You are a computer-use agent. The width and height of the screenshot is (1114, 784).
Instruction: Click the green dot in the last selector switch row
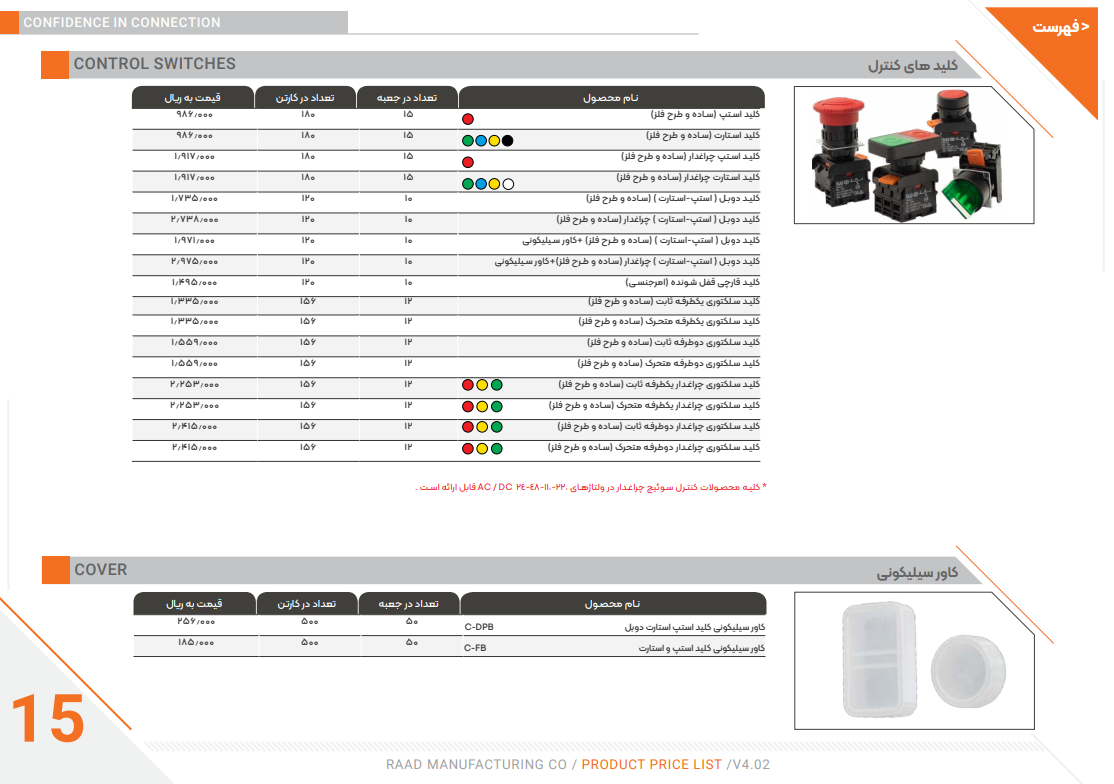point(496,449)
